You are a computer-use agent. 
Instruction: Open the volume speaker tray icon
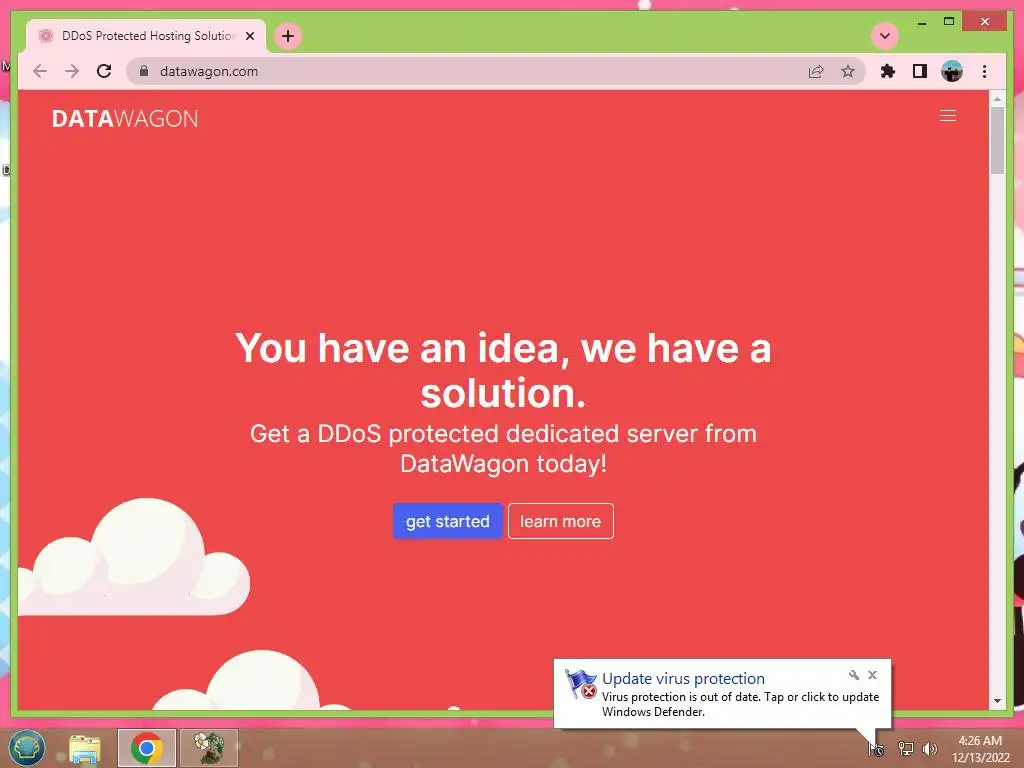point(930,749)
